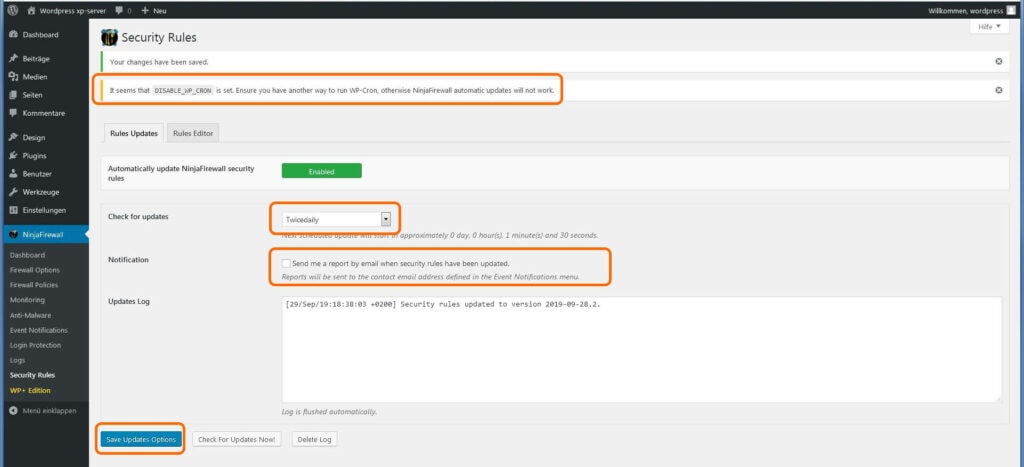Viewport: 1024px width, 467px height.
Task: Open WP+ Edition submenu item
Action: 30,390
